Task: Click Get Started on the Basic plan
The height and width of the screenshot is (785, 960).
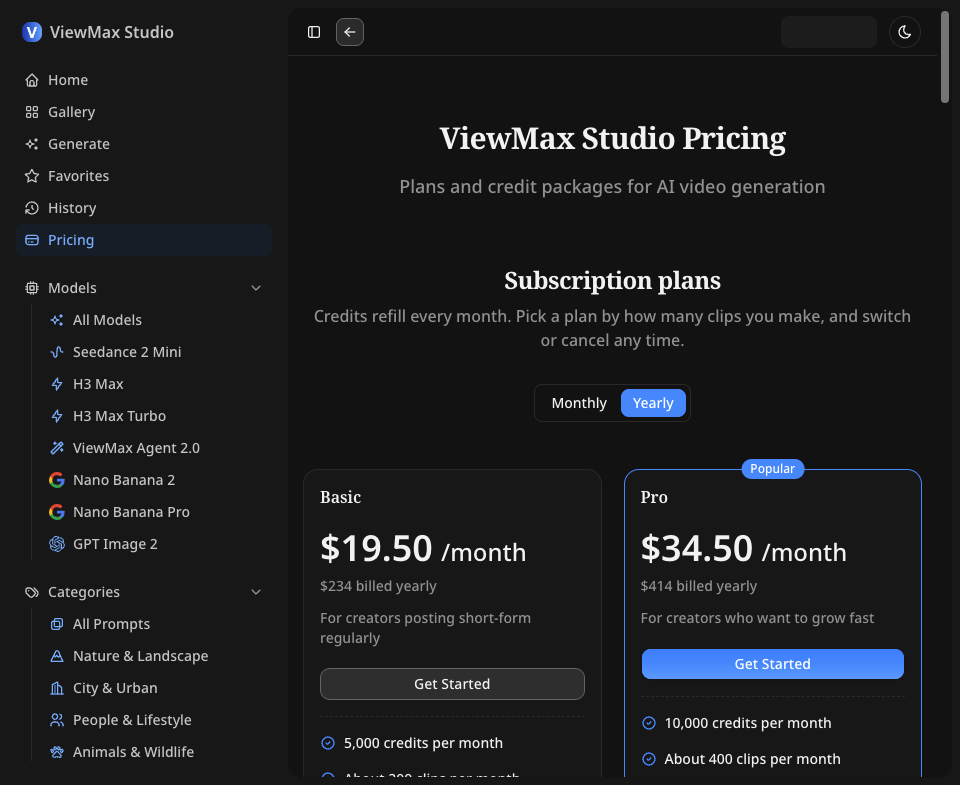Action: (x=452, y=684)
